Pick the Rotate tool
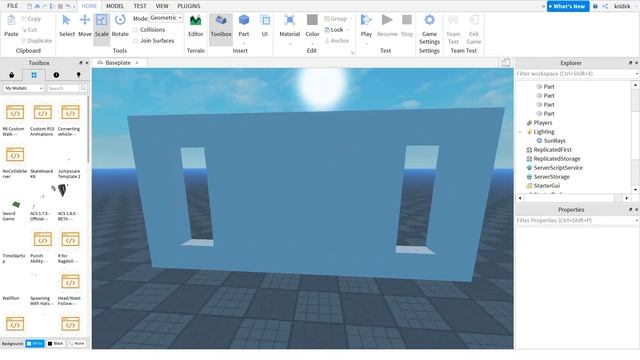Image resolution: width=640 pixels, height=360 pixels. [x=120, y=25]
